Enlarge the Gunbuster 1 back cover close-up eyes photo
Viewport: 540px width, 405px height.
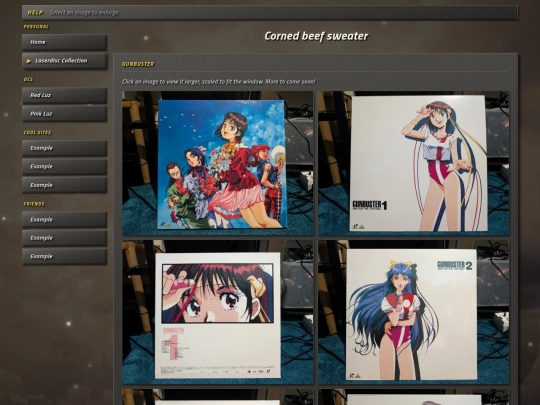(x=218, y=312)
